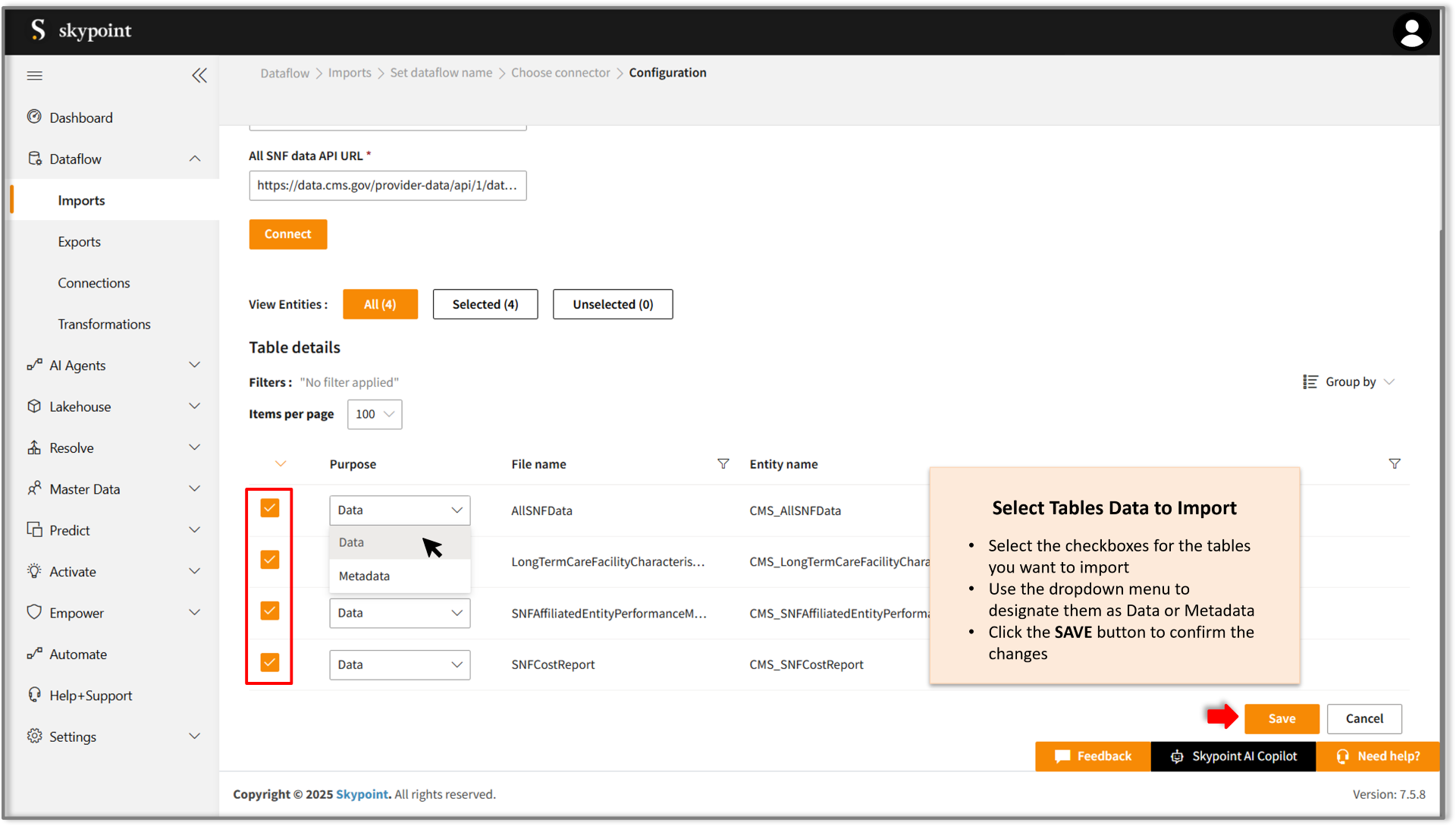Open the user profile avatar
This screenshot has height=826, width=1456.
1412,31
